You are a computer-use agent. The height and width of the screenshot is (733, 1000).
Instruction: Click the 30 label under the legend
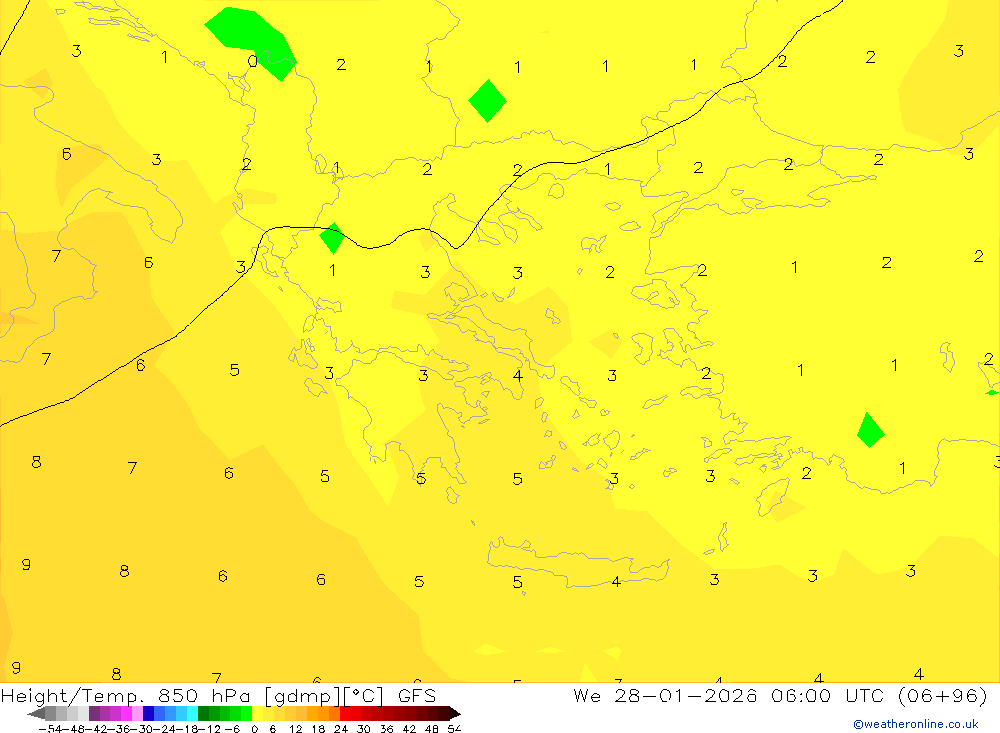pyautogui.click(x=364, y=729)
